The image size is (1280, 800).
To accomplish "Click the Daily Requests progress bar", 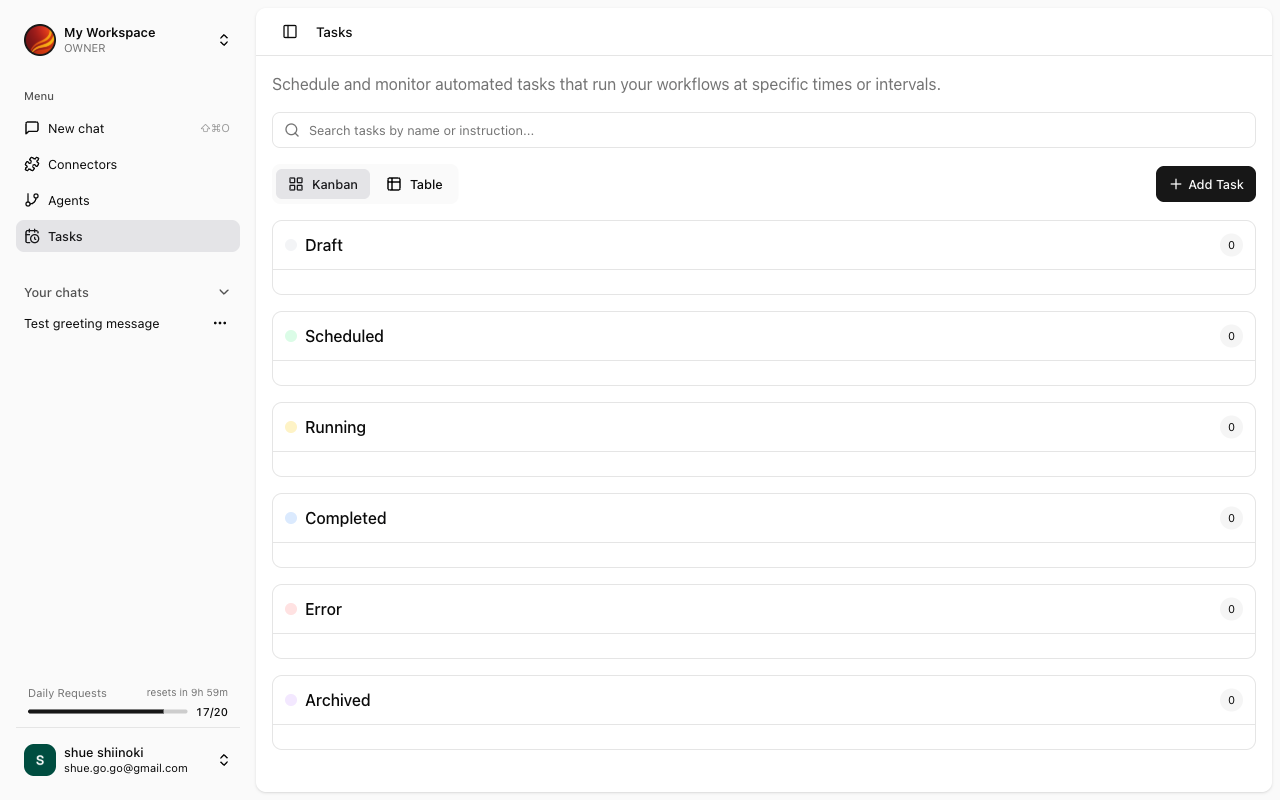I will pyautogui.click(x=107, y=711).
